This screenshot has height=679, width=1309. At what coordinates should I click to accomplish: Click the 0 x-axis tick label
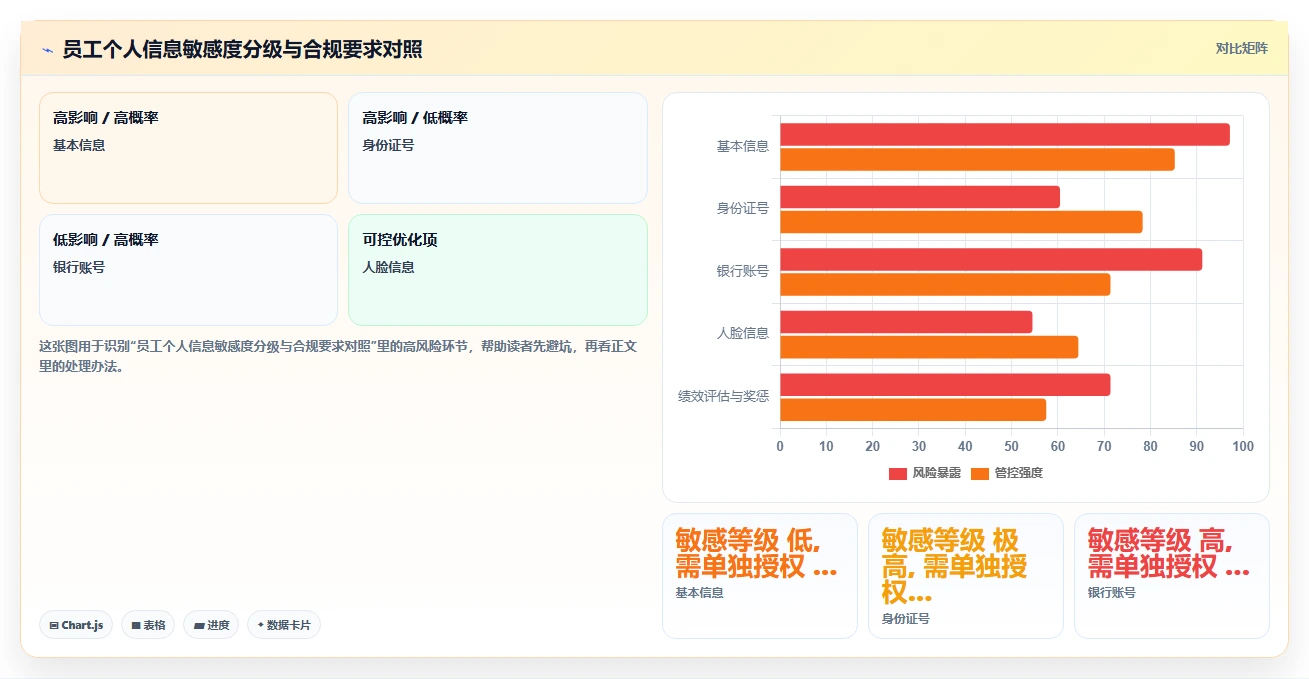click(780, 446)
